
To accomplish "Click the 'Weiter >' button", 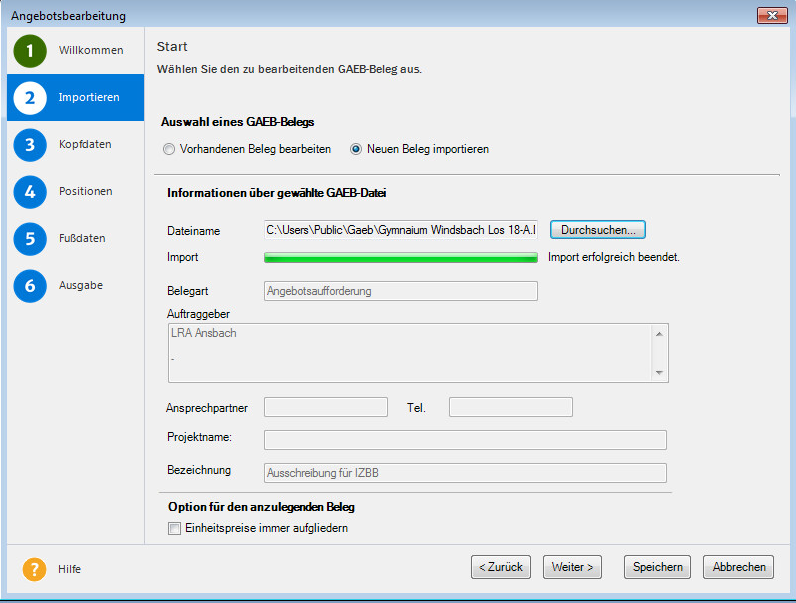I will point(573,567).
